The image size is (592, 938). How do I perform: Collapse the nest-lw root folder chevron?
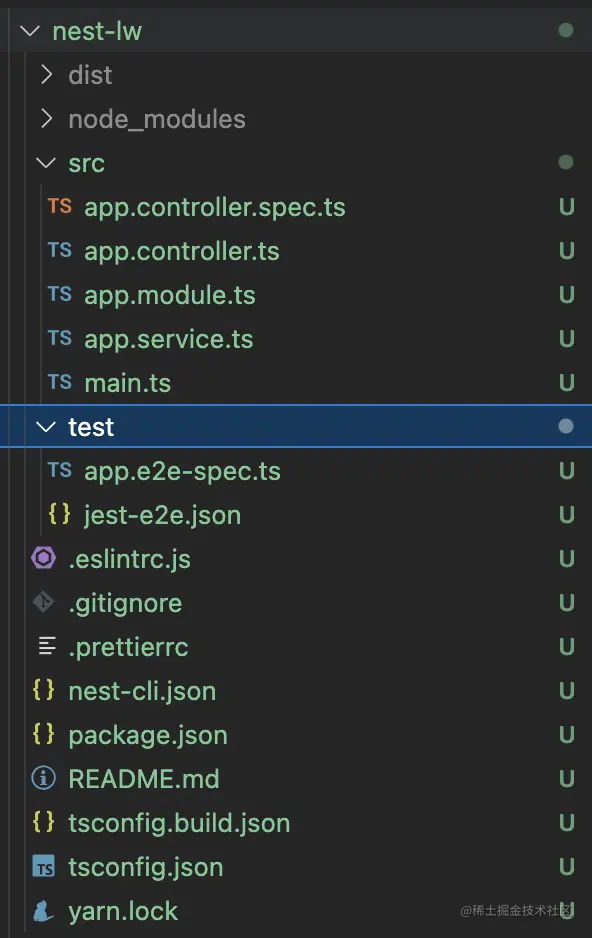tap(30, 31)
